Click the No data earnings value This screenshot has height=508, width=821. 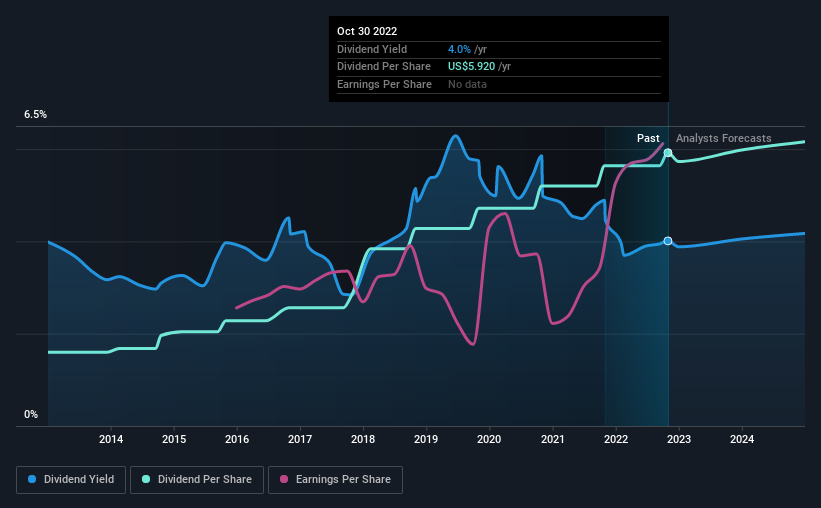pyautogui.click(x=467, y=84)
